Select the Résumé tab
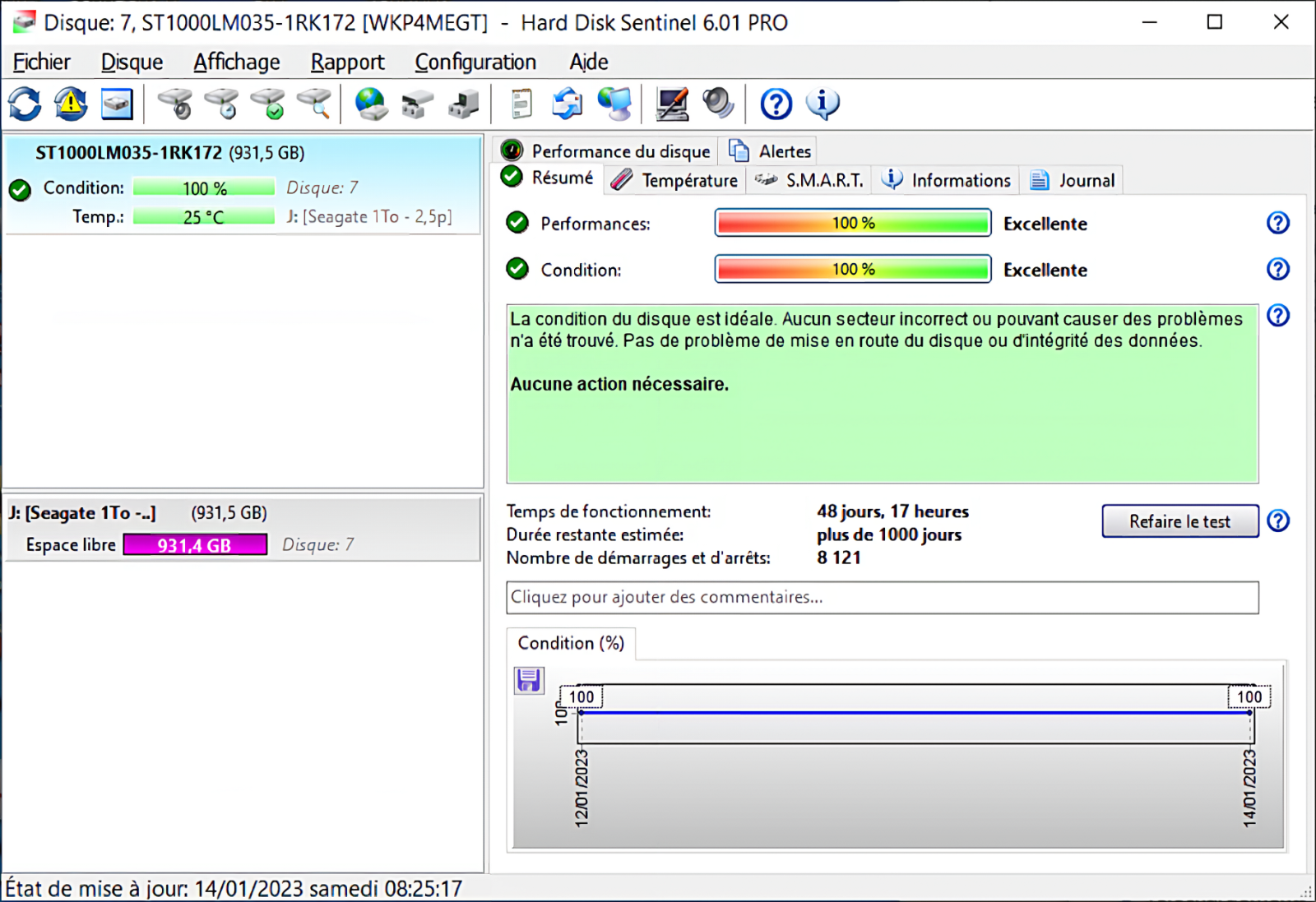This screenshot has width=1316, height=902. click(x=547, y=178)
